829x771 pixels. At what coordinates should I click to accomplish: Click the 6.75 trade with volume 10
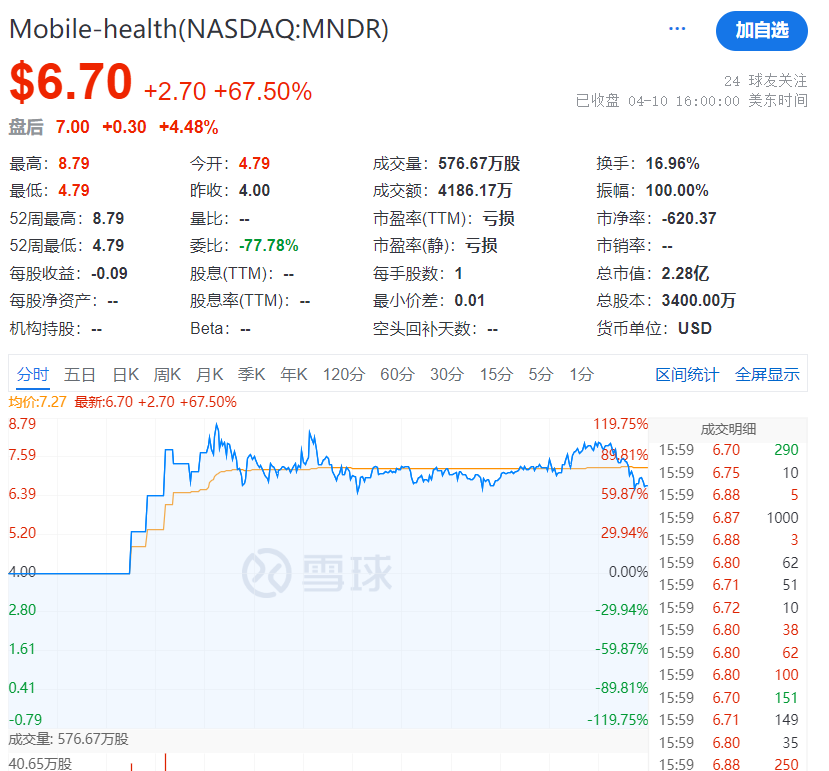pyautogui.click(x=728, y=473)
